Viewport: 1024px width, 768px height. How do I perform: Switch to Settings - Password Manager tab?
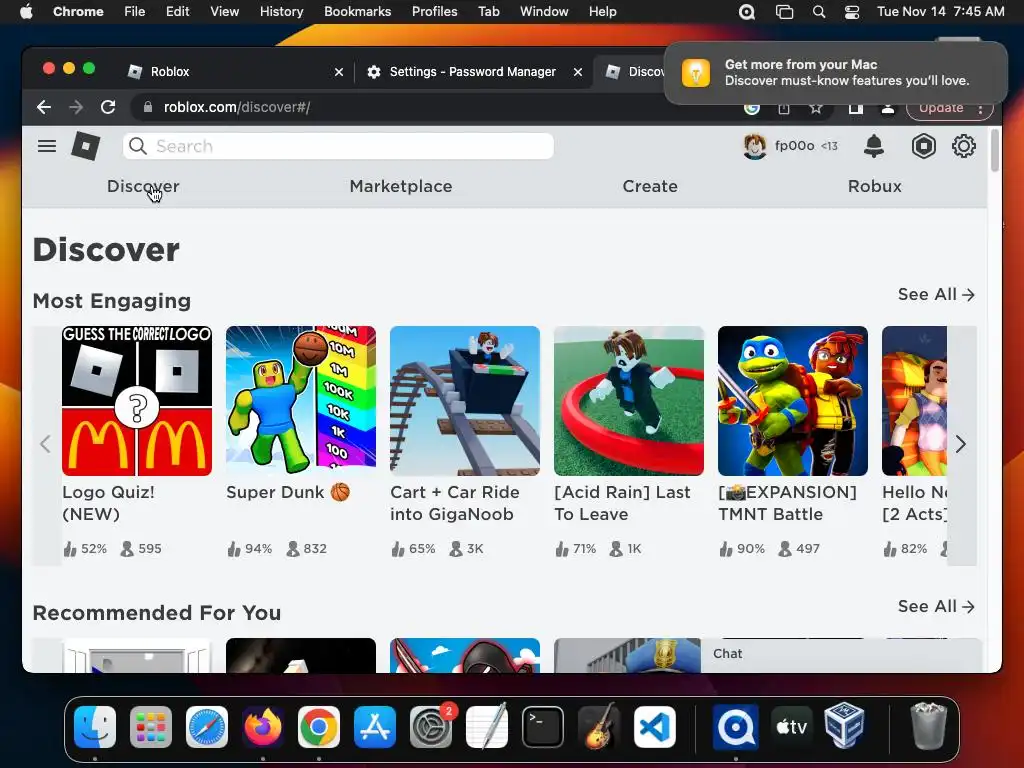473,72
